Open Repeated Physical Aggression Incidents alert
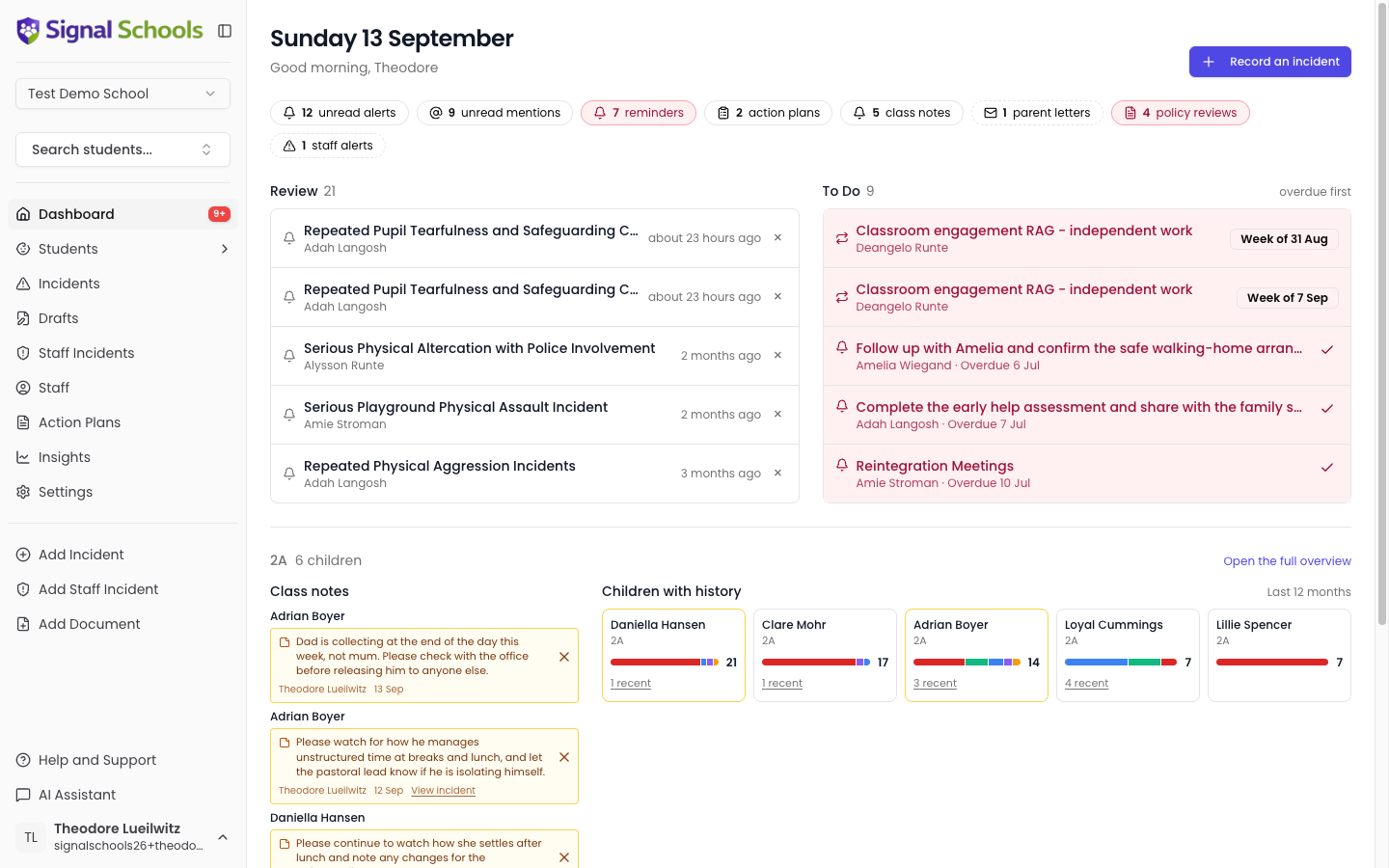The height and width of the screenshot is (868, 1389). [x=440, y=466]
